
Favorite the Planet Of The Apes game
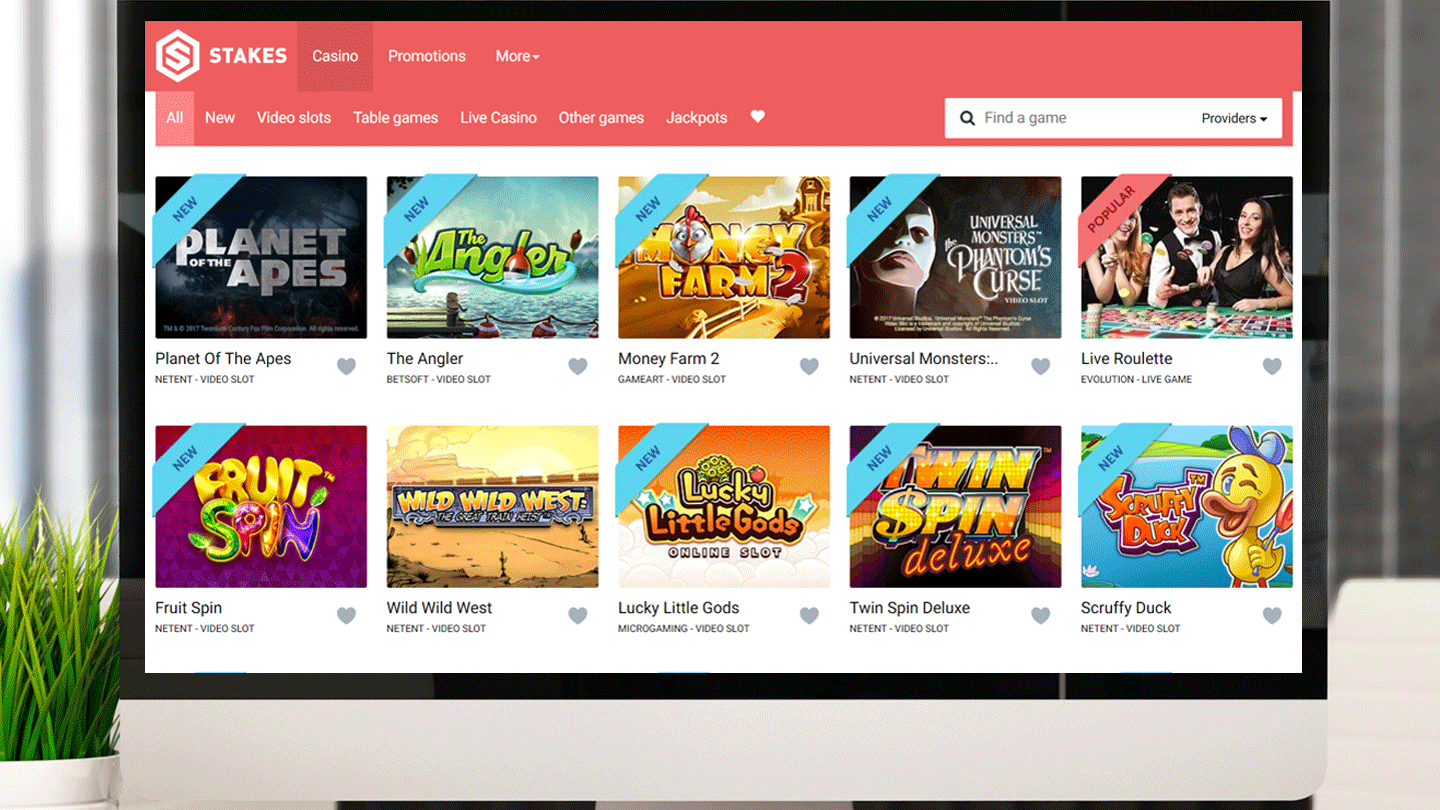pos(346,366)
